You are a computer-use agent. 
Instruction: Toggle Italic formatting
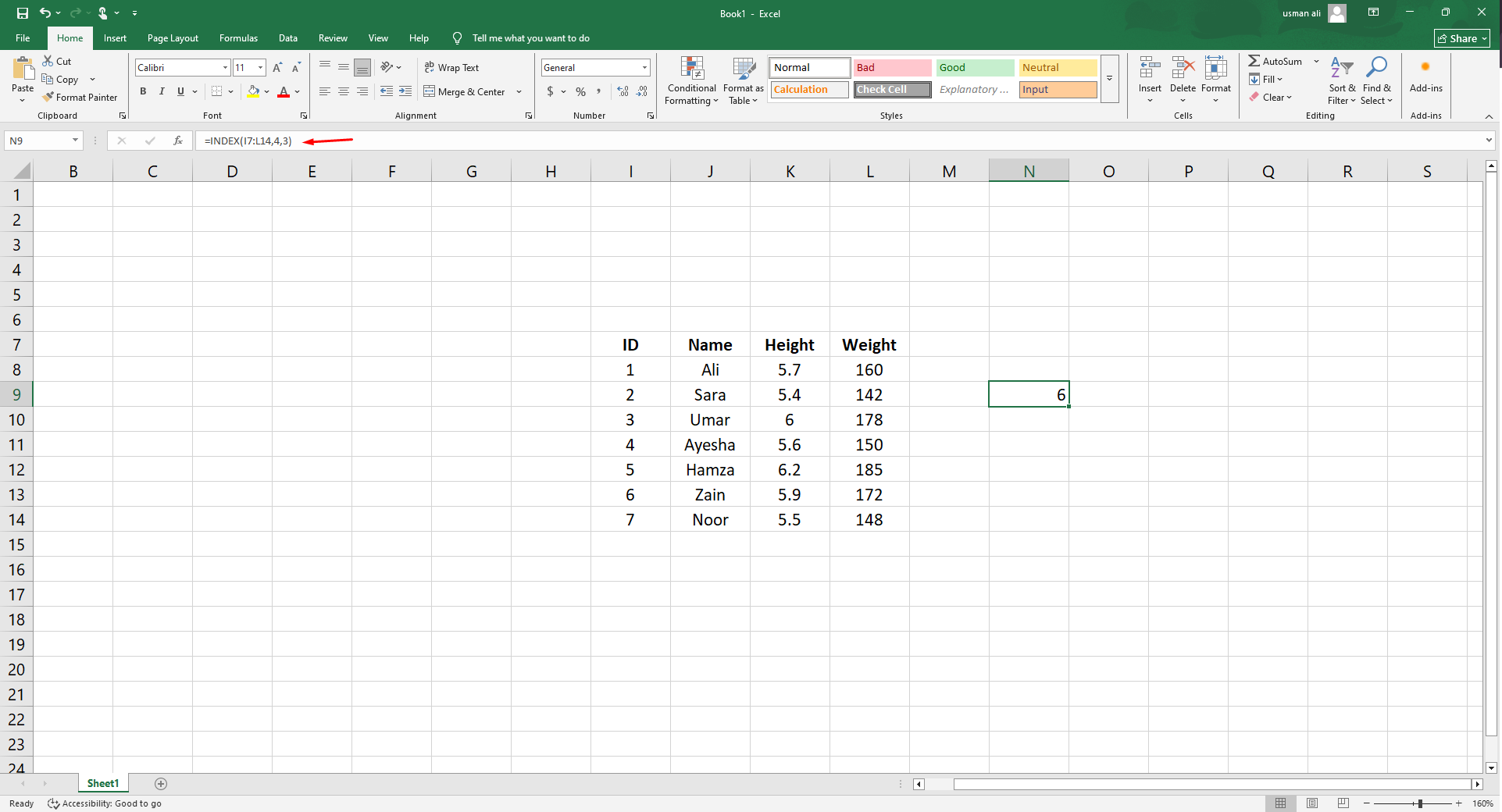162,91
